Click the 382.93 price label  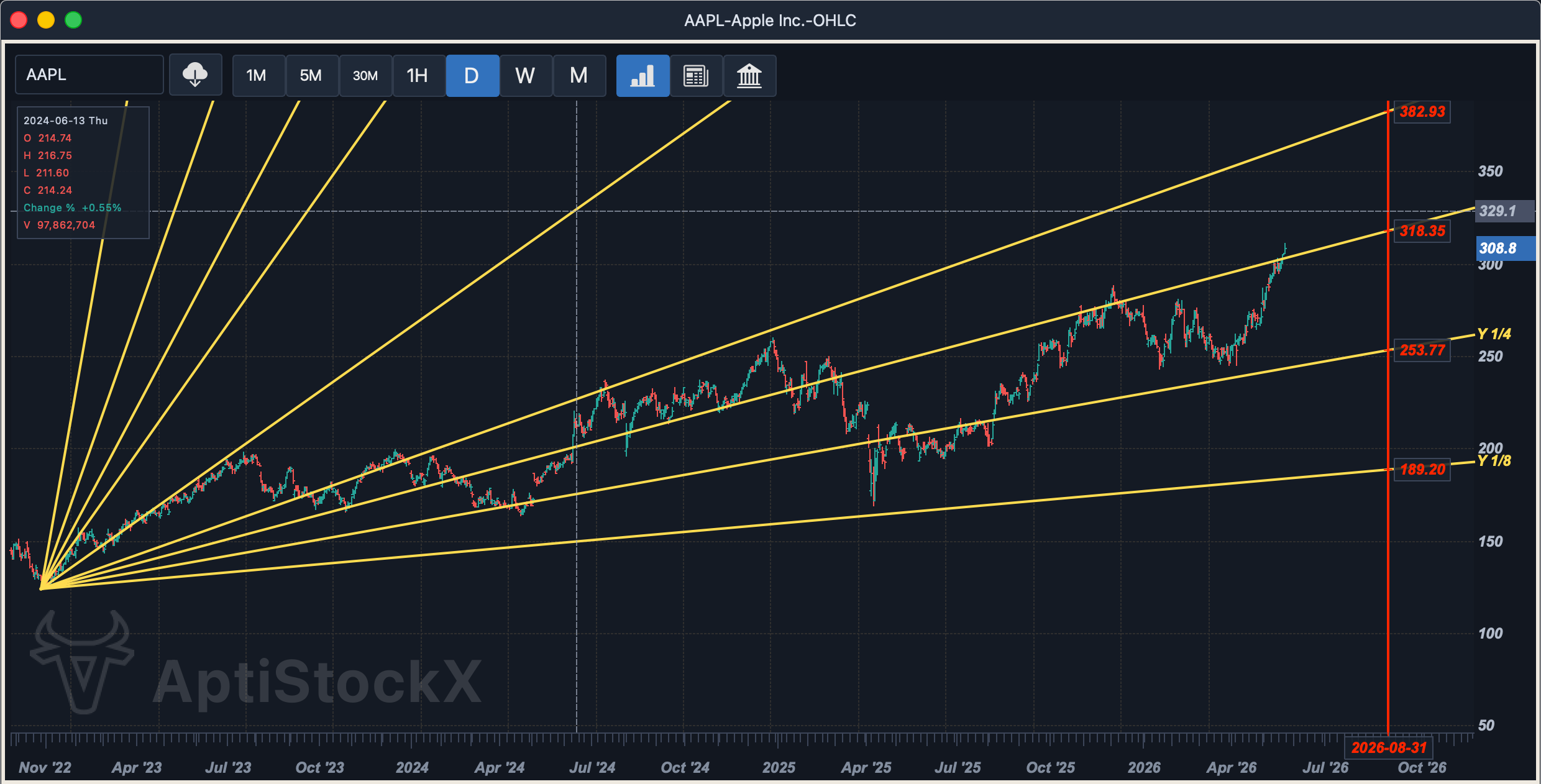click(x=1422, y=112)
